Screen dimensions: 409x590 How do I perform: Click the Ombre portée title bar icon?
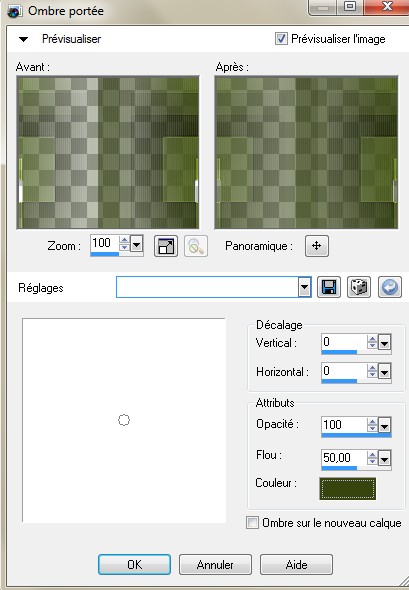tap(14, 11)
